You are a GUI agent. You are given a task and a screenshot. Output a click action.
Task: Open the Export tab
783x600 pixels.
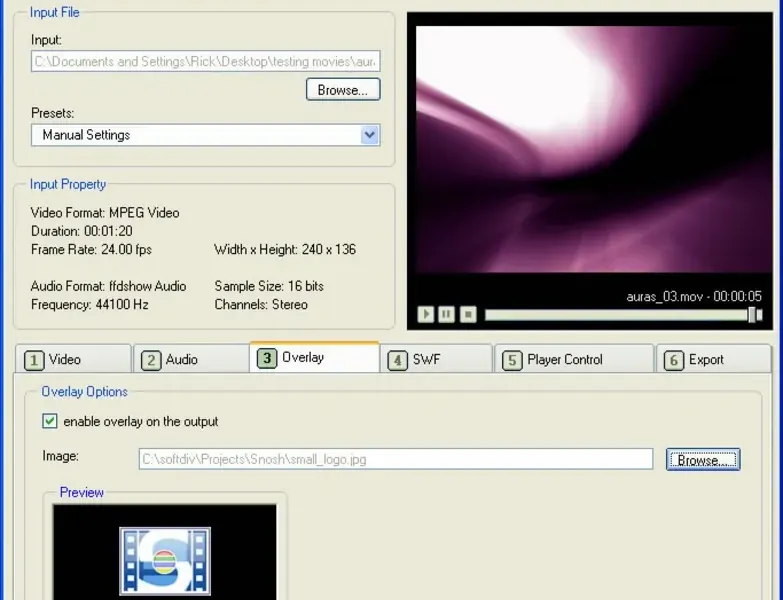pos(714,359)
